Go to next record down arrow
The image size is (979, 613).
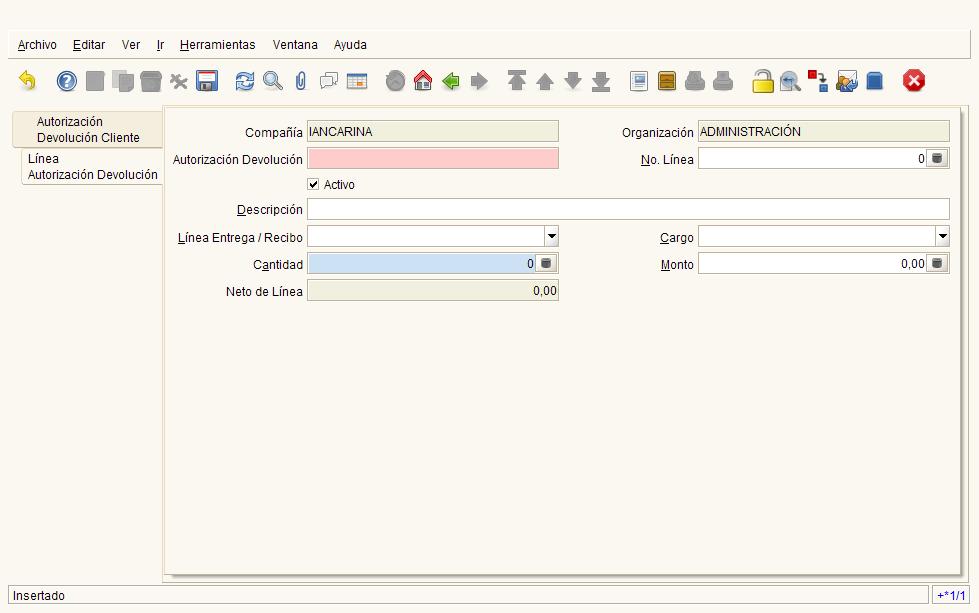pos(573,81)
